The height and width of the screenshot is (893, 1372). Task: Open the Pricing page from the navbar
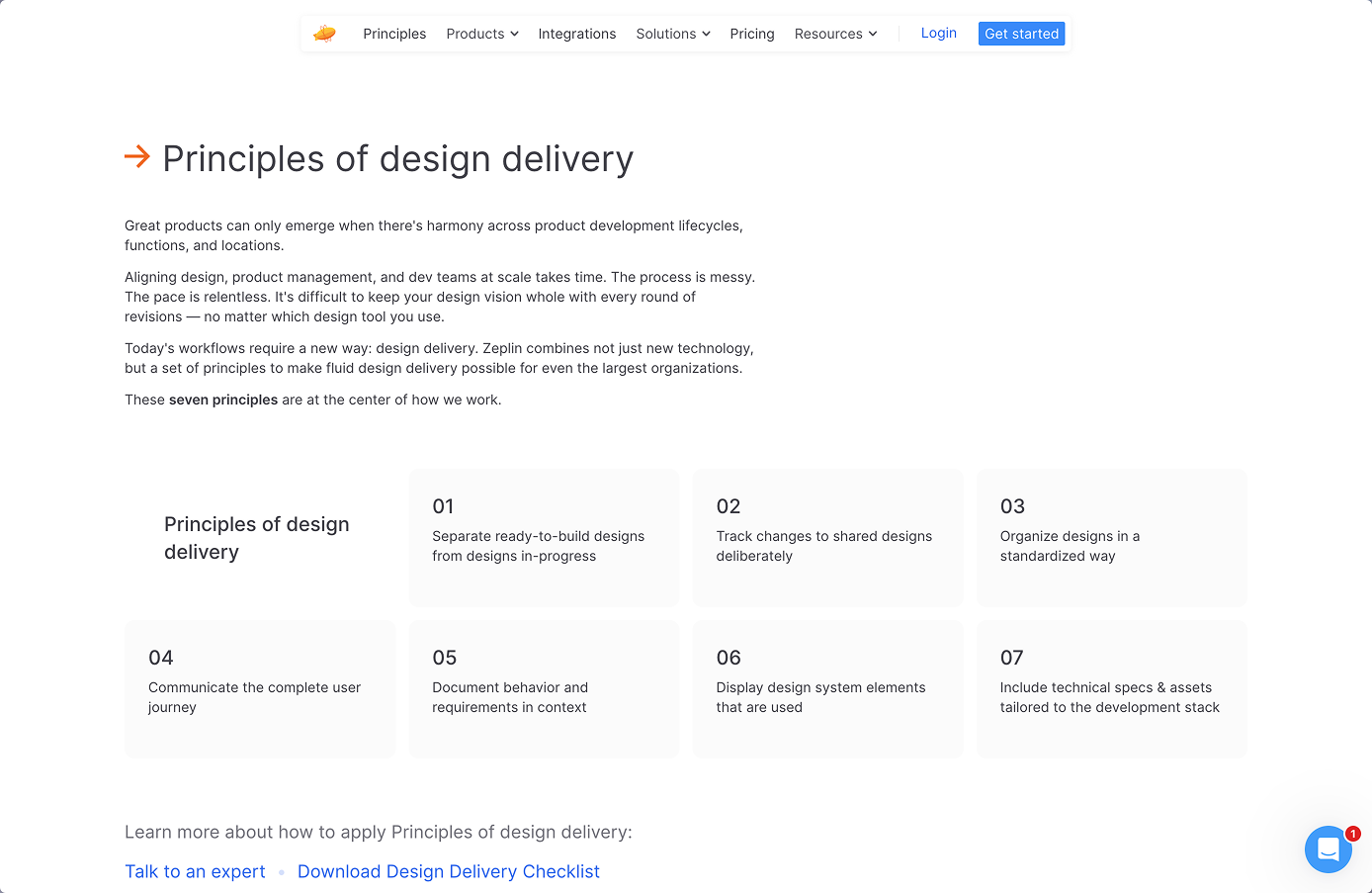pyautogui.click(x=752, y=33)
